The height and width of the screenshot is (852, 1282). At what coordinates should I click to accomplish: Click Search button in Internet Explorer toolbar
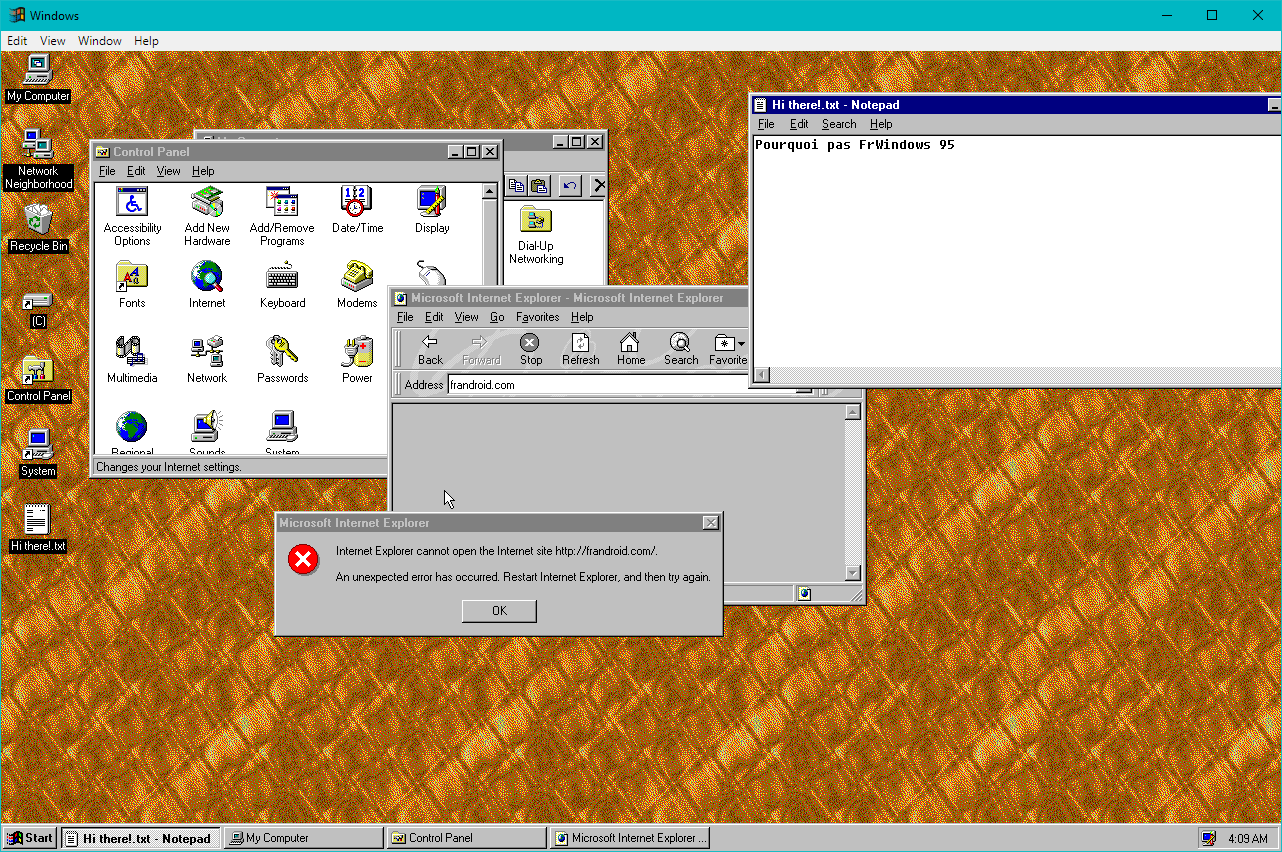(681, 349)
